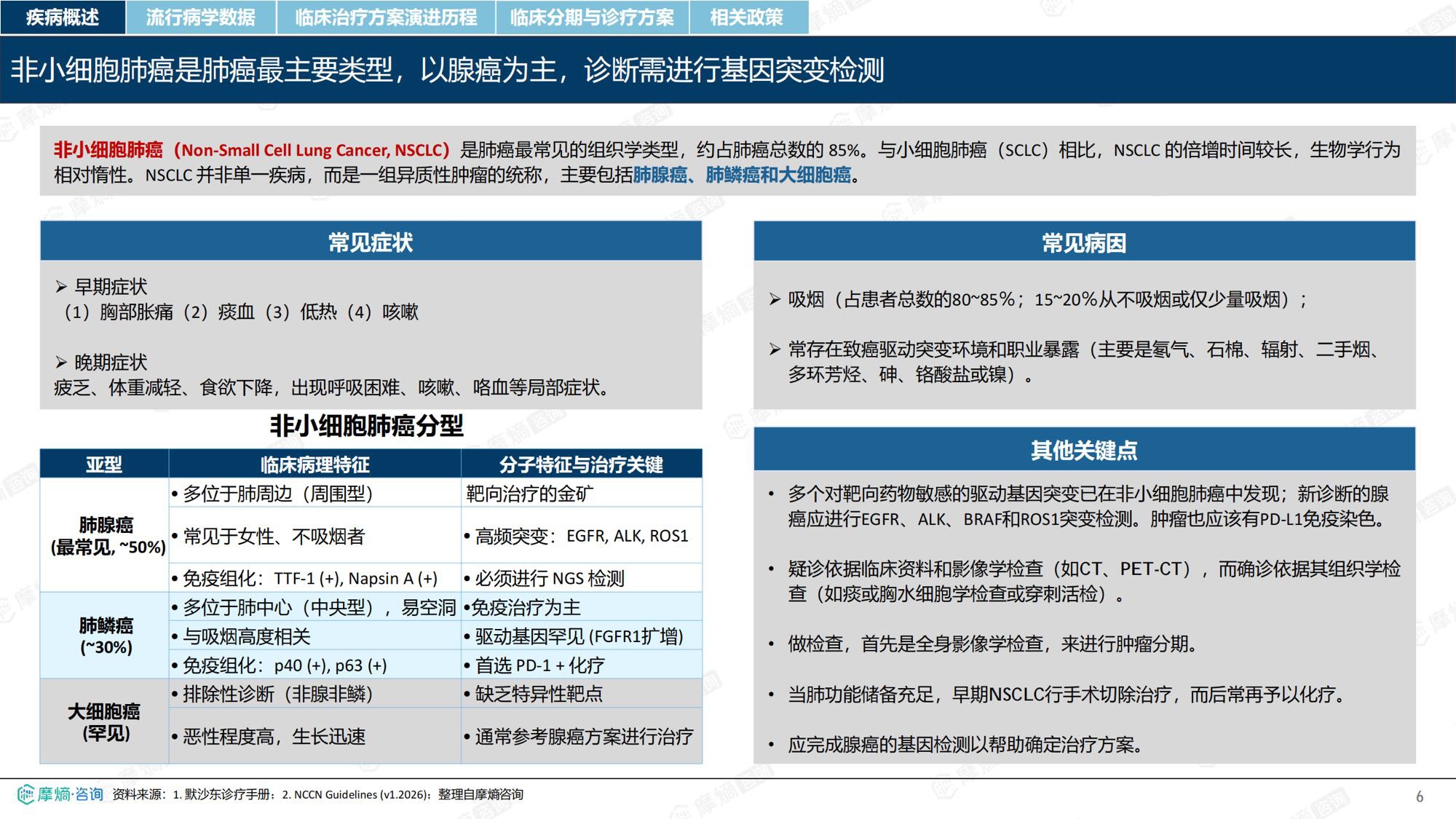
Task: Select the 临床治疗方案演进历程 tab
Action: click(386, 17)
